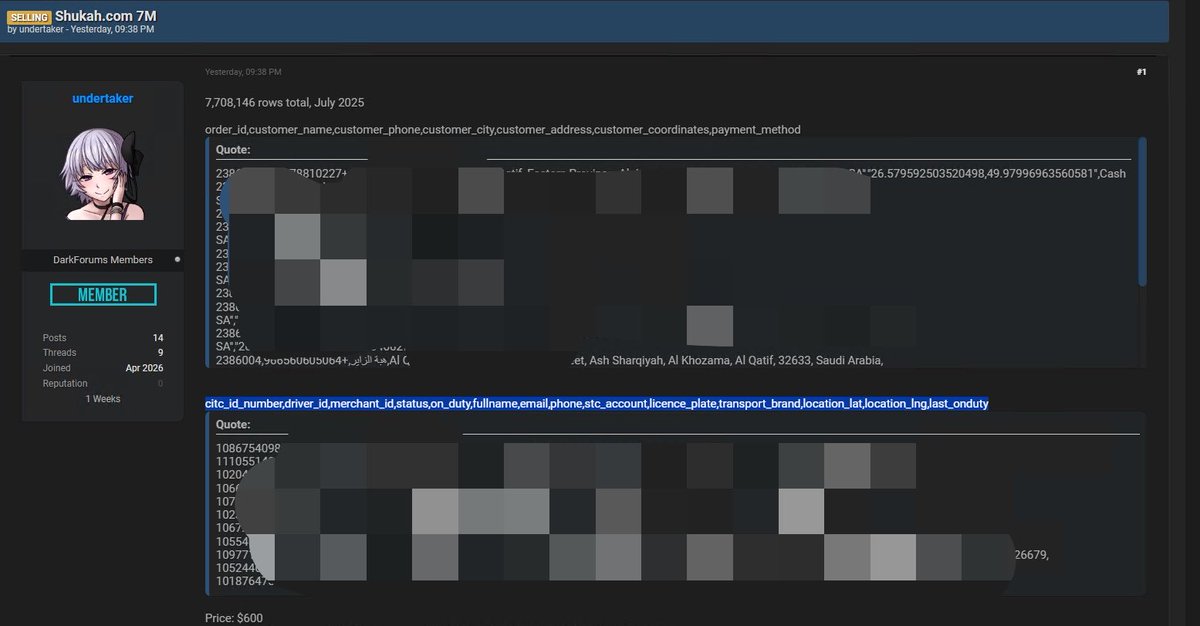This screenshot has width=1200, height=626.
Task: Click the 7,708,146 rows total line
Action: coord(285,103)
